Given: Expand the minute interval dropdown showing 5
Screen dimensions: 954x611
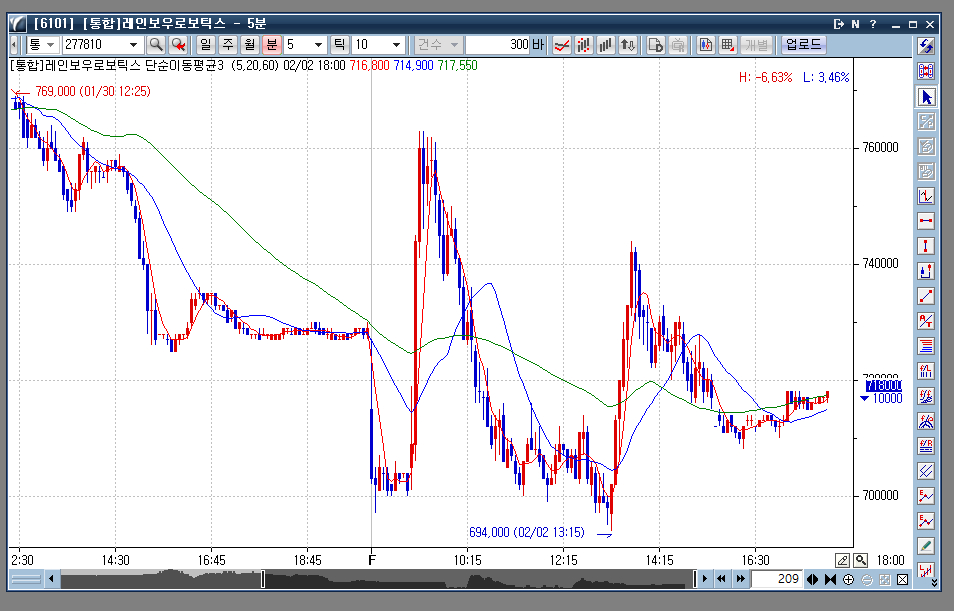Looking at the screenshot, I should [318, 44].
